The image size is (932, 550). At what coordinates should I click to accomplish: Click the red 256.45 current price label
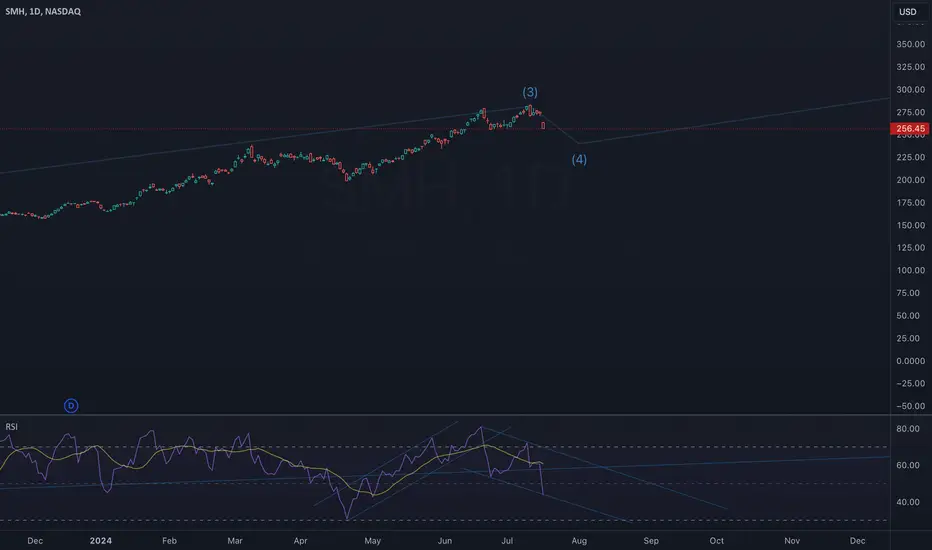click(910, 128)
